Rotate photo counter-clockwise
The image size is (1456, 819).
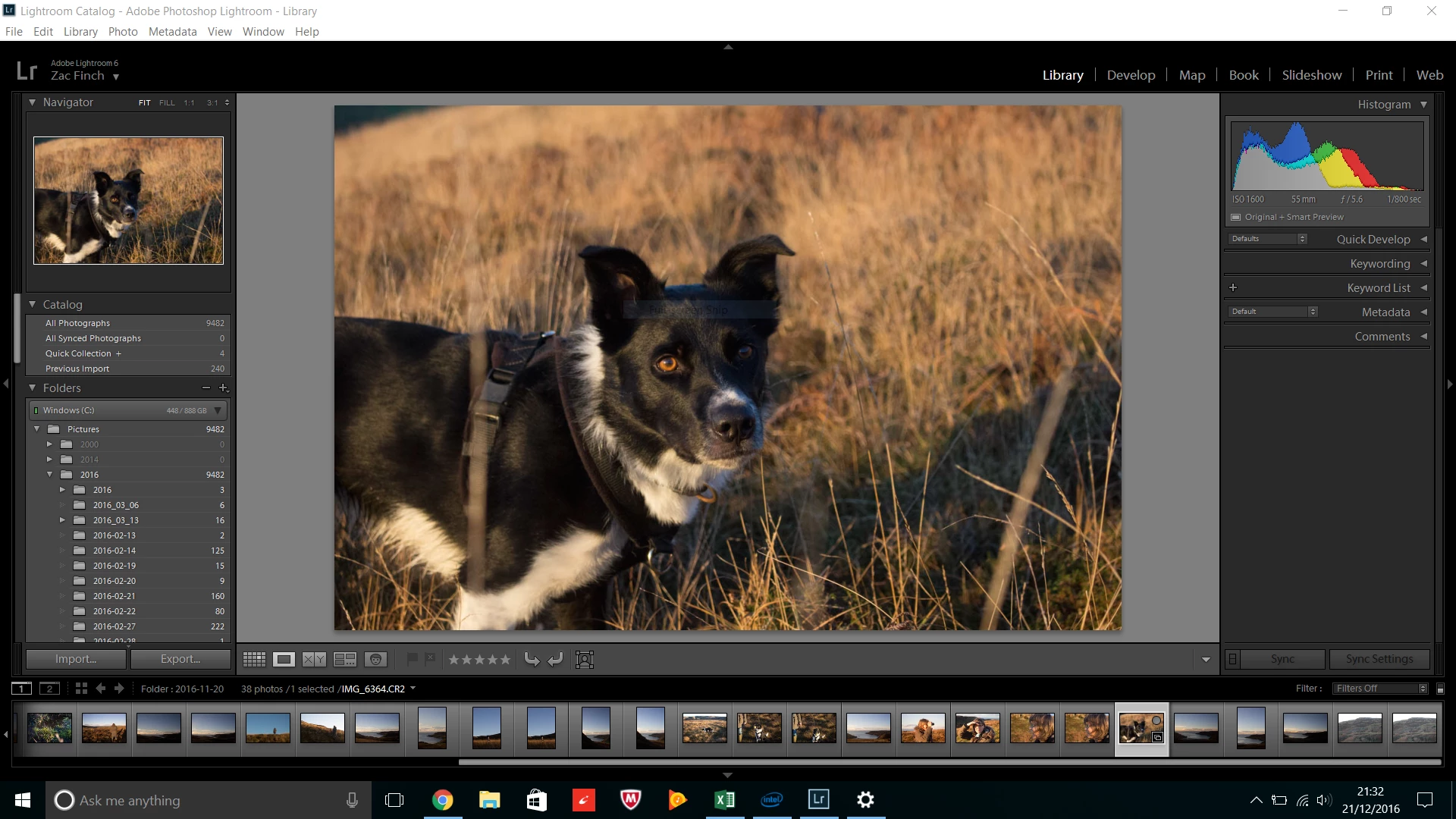(x=532, y=659)
